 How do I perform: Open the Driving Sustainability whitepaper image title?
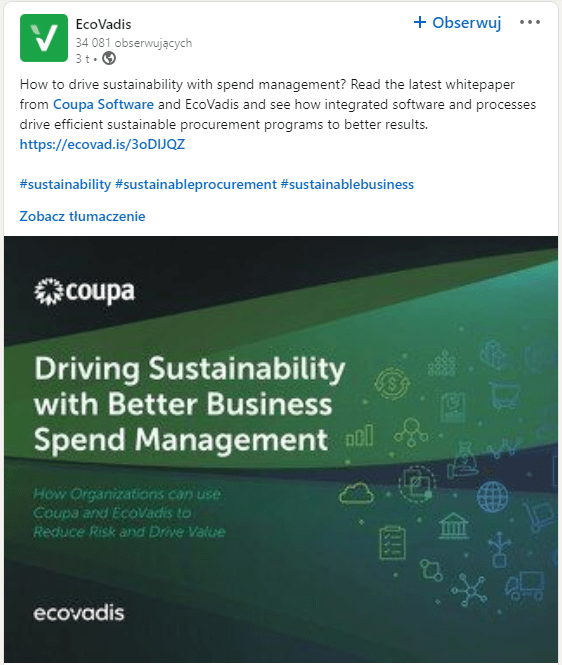[190, 404]
